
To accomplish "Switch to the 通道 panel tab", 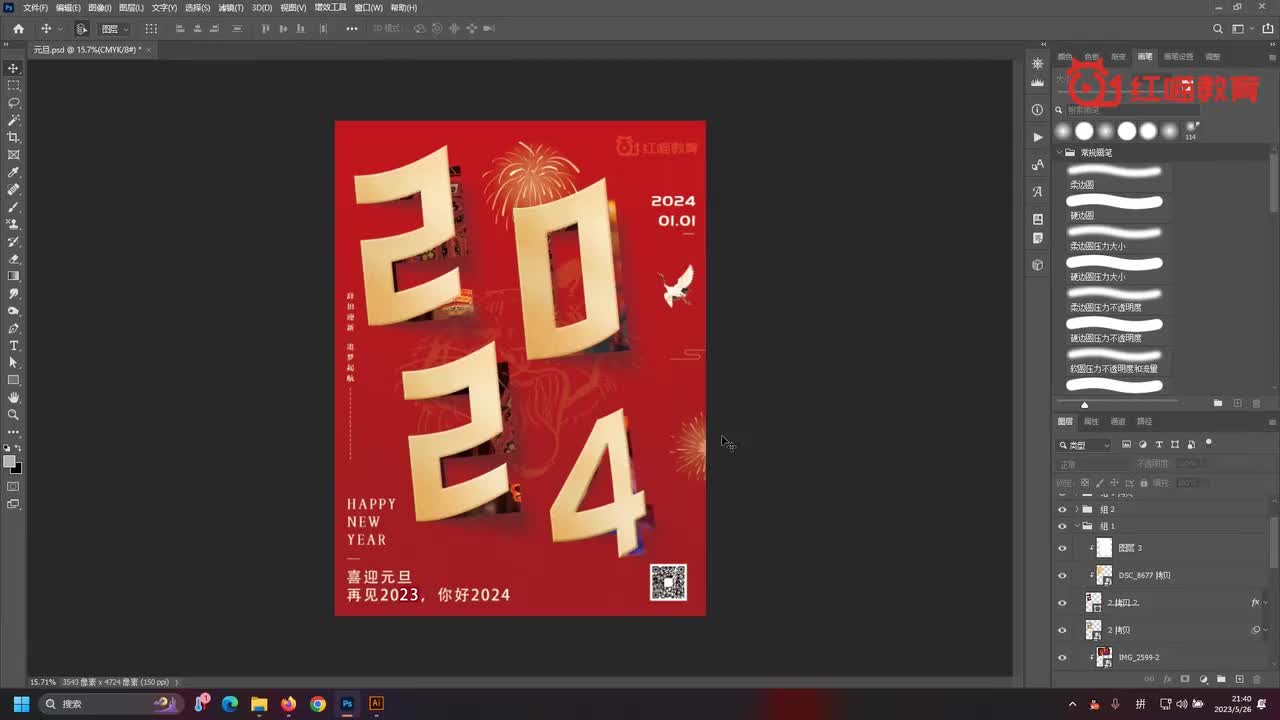I will click(1118, 422).
